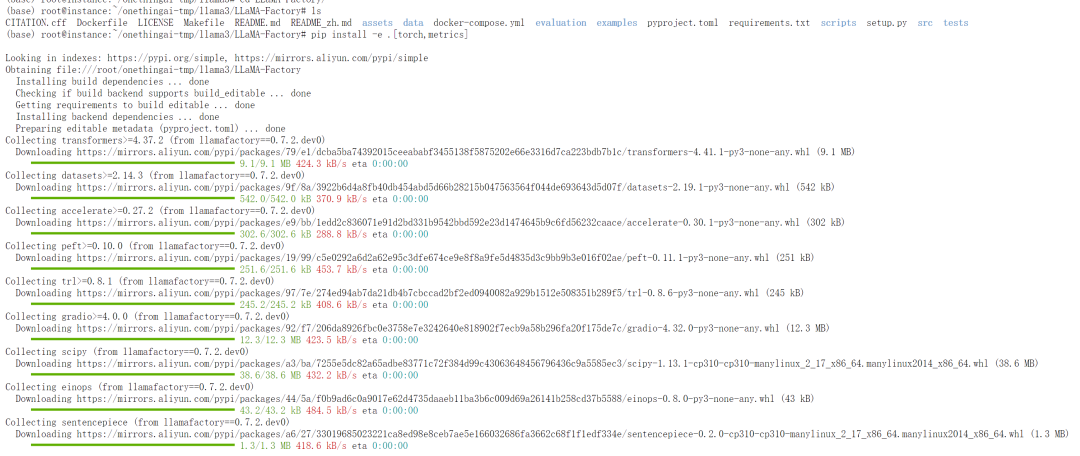
Task: Click the 'Obtaining file:///root' line
Action: coord(153,70)
